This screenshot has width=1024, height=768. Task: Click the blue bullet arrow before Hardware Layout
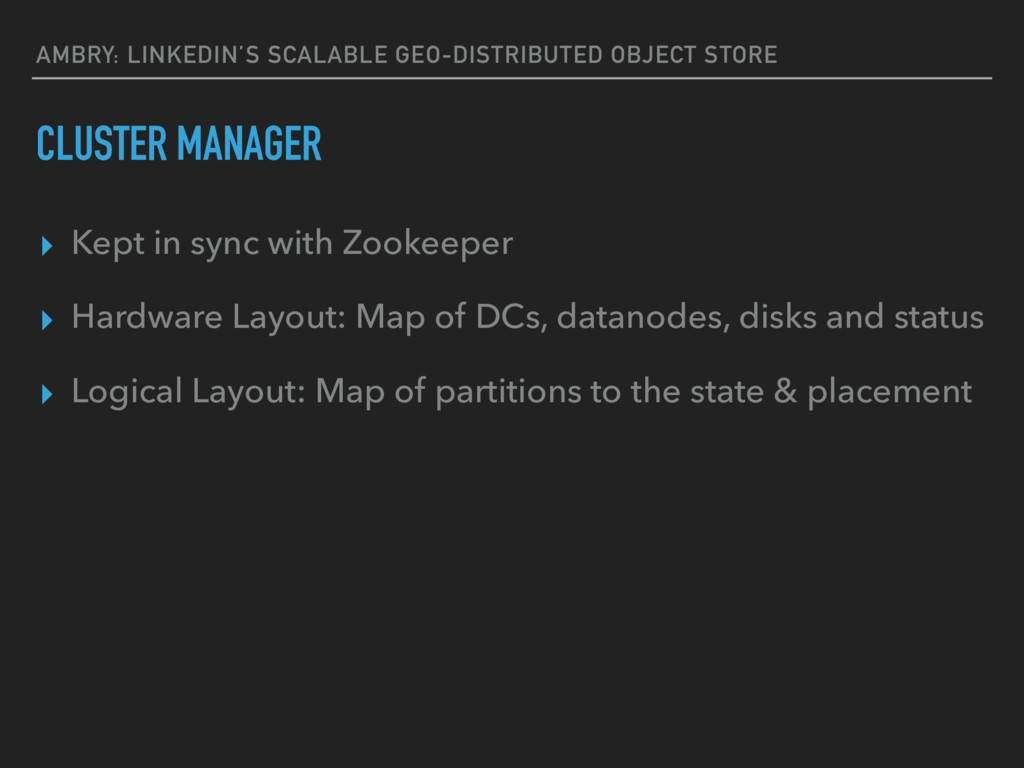pyautogui.click(x=46, y=320)
